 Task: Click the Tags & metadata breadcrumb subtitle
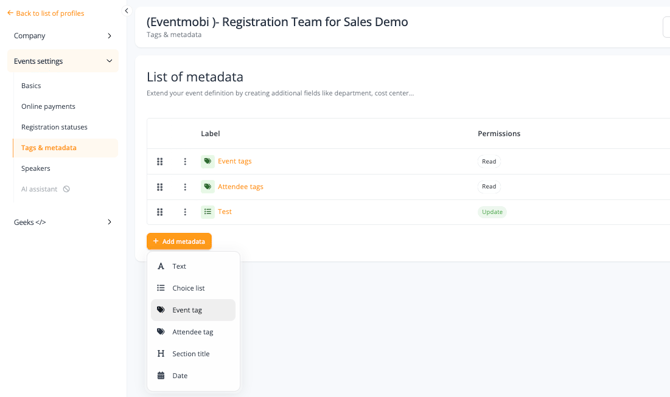click(174, 35)
